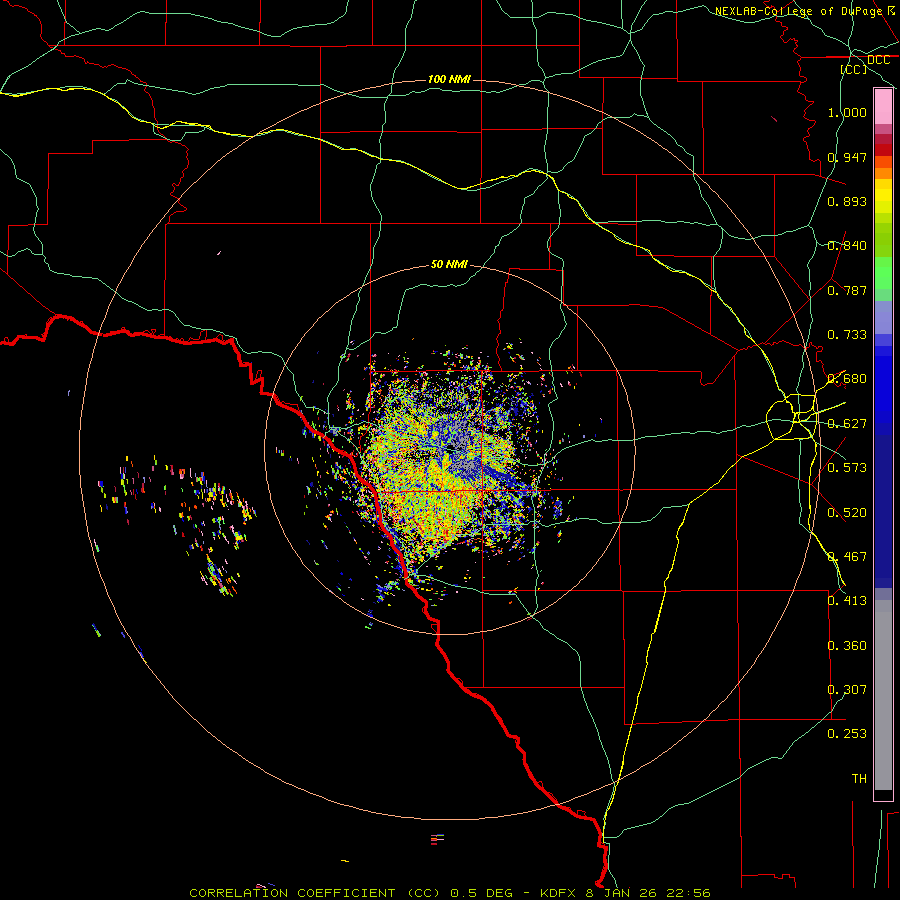Click the 1.000 scale value
This screenshot has width=900, height=900.
[847, 112]
